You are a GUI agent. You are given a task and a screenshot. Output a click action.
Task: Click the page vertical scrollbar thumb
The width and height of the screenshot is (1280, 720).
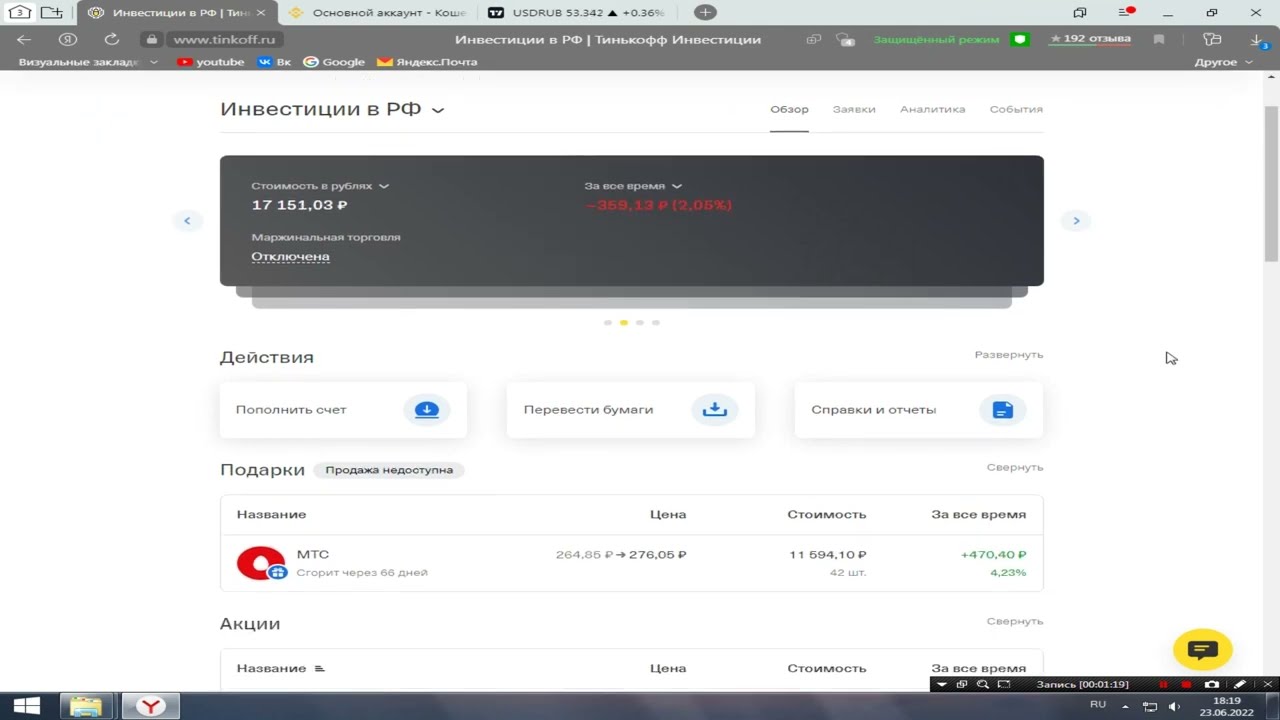(1271, 182)
